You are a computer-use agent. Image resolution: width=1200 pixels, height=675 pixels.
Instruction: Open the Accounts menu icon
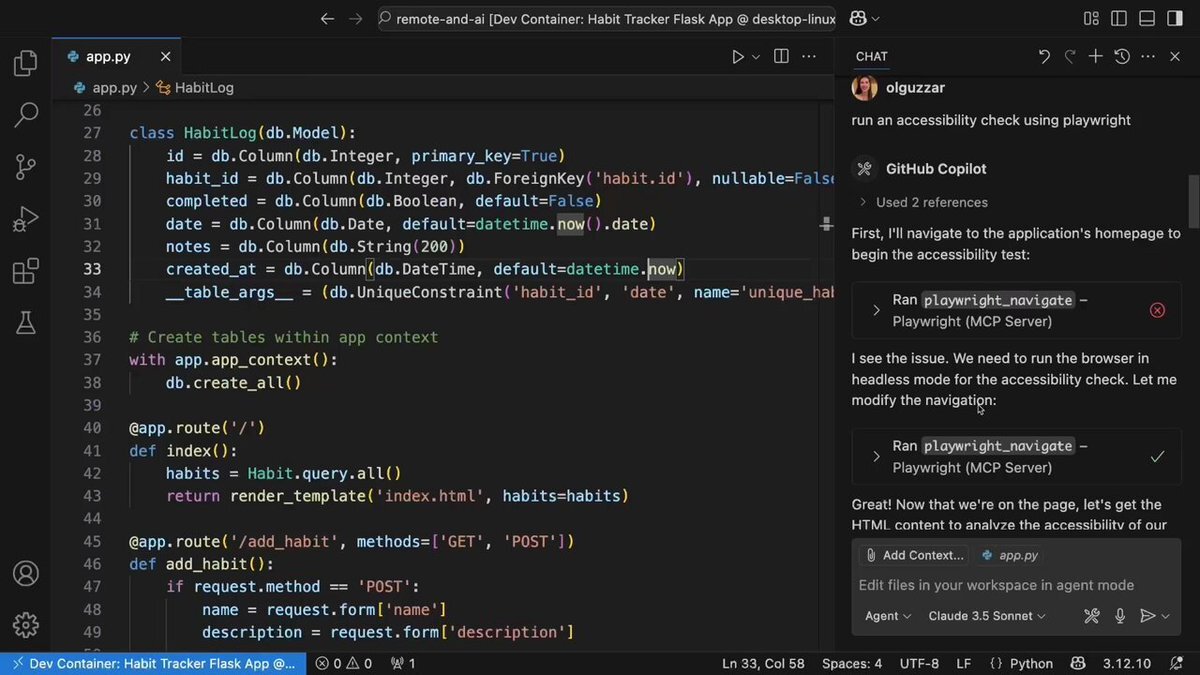[x=26, y=573]
